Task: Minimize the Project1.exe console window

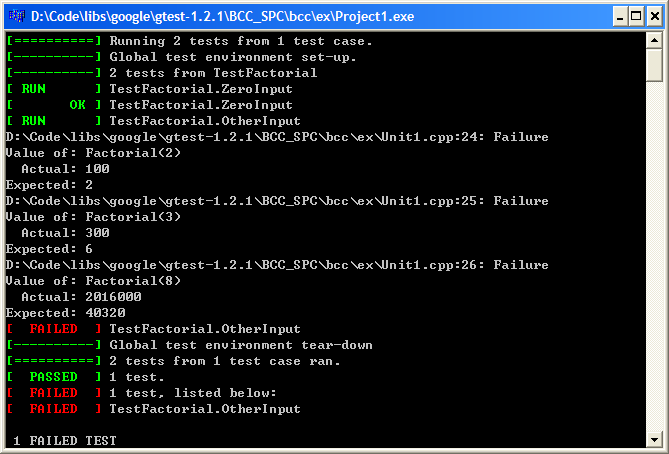Action: (620, 17)
